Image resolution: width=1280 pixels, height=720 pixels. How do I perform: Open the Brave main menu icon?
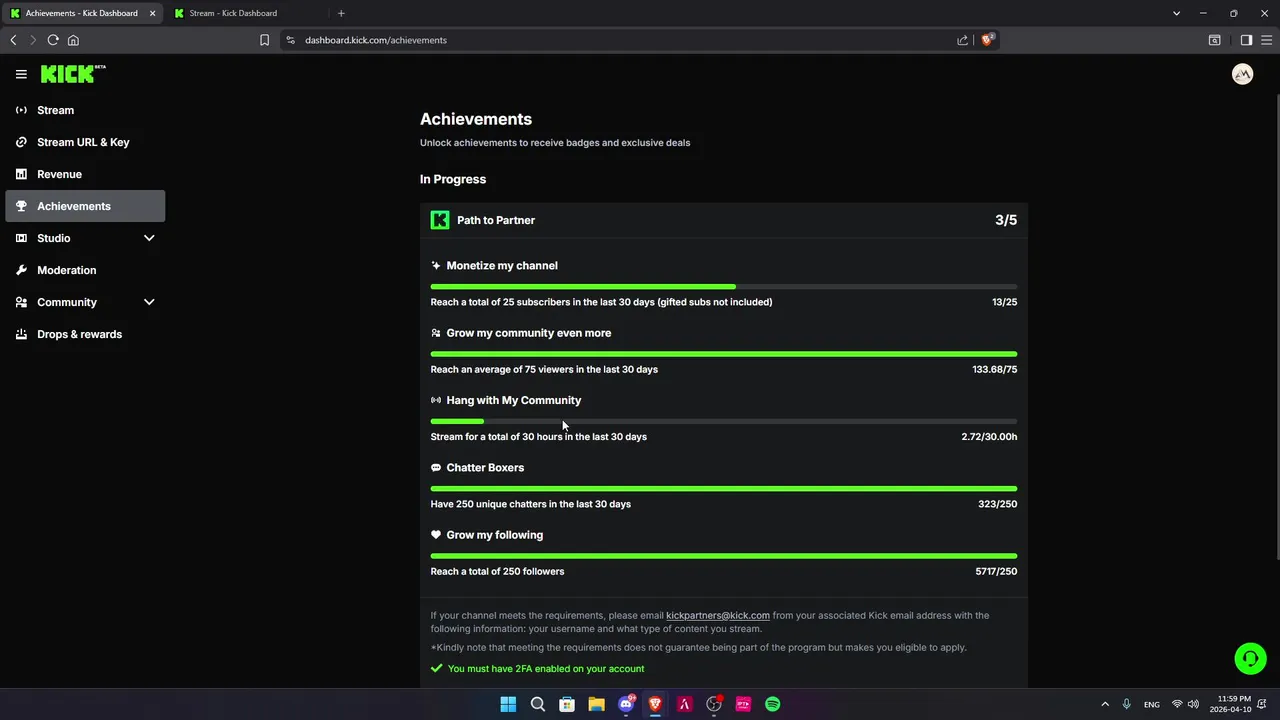pos(1266,40)
